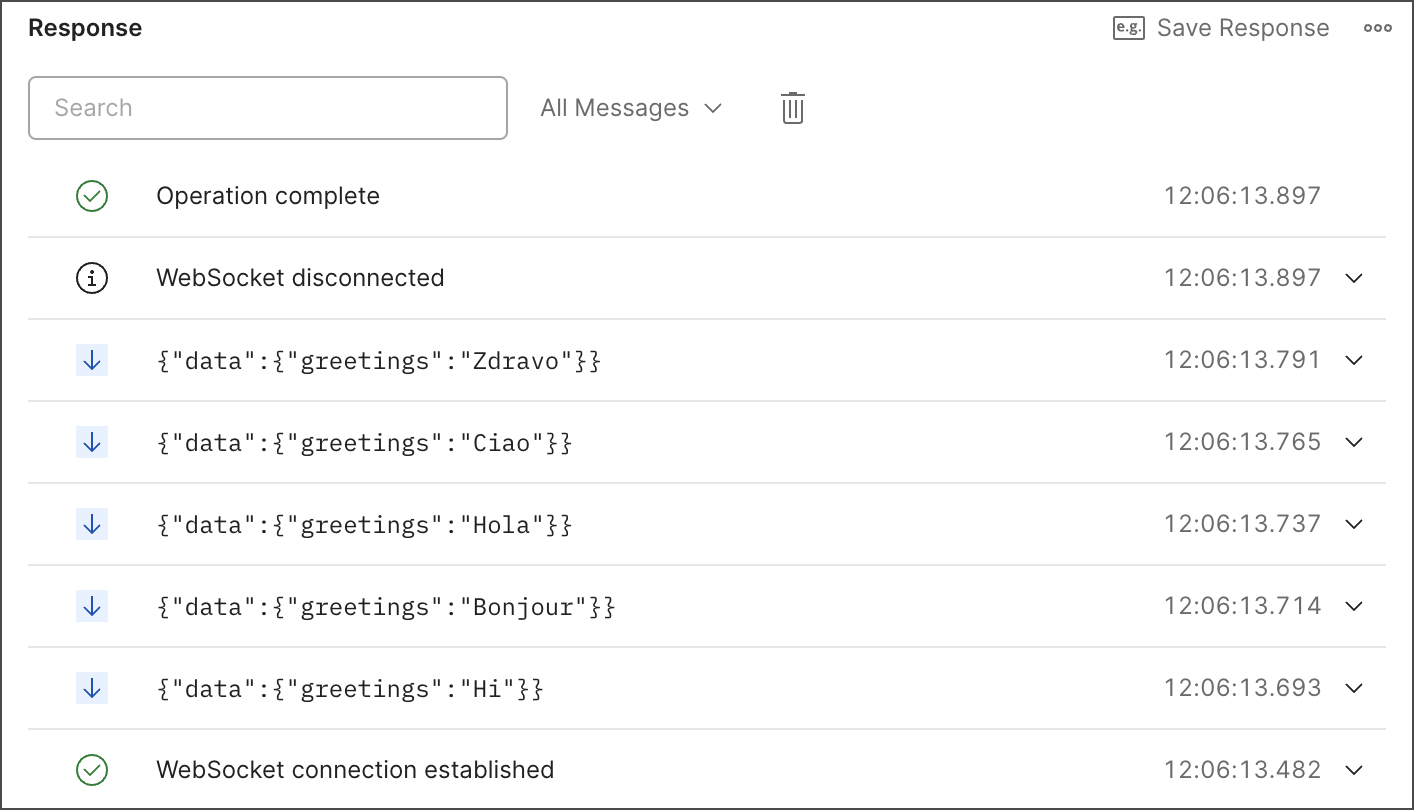
Task: Click incoming arrow icon for Bonjour message
Action: (x=92, y=606)
